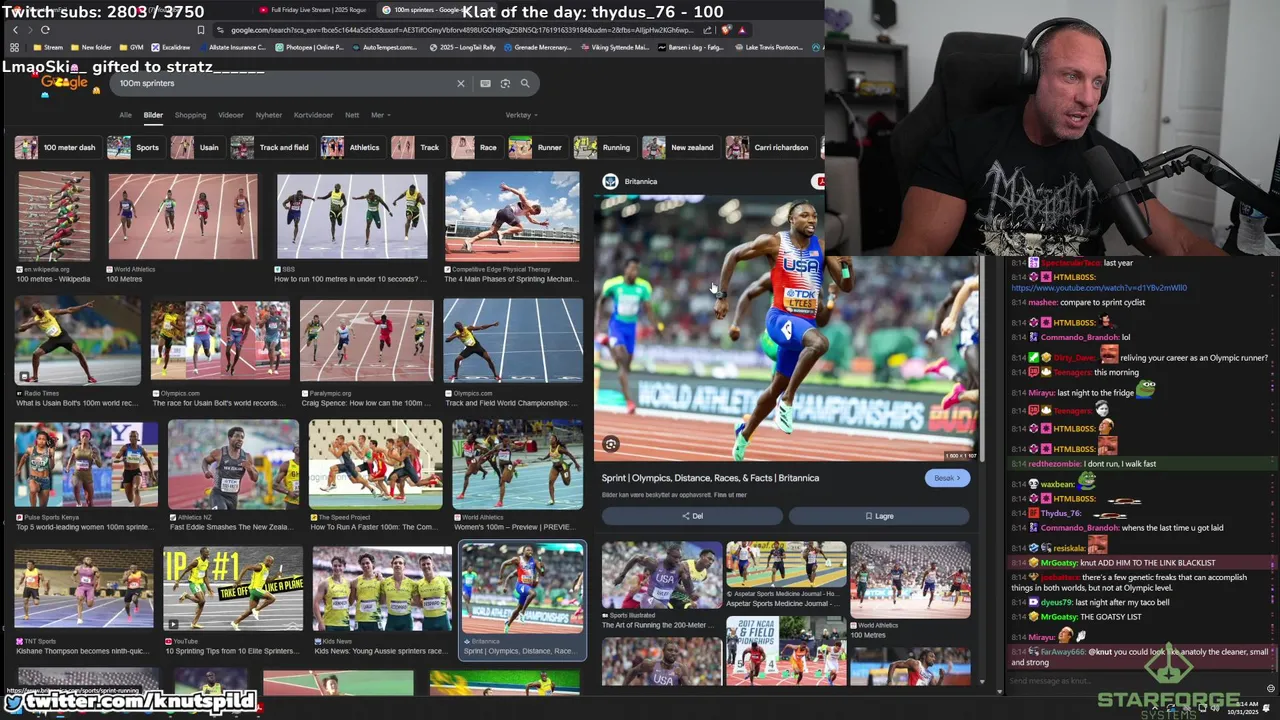Bookmark this page via address bar icon
Screen dimensions: 1280x720
tap(201, 30)
